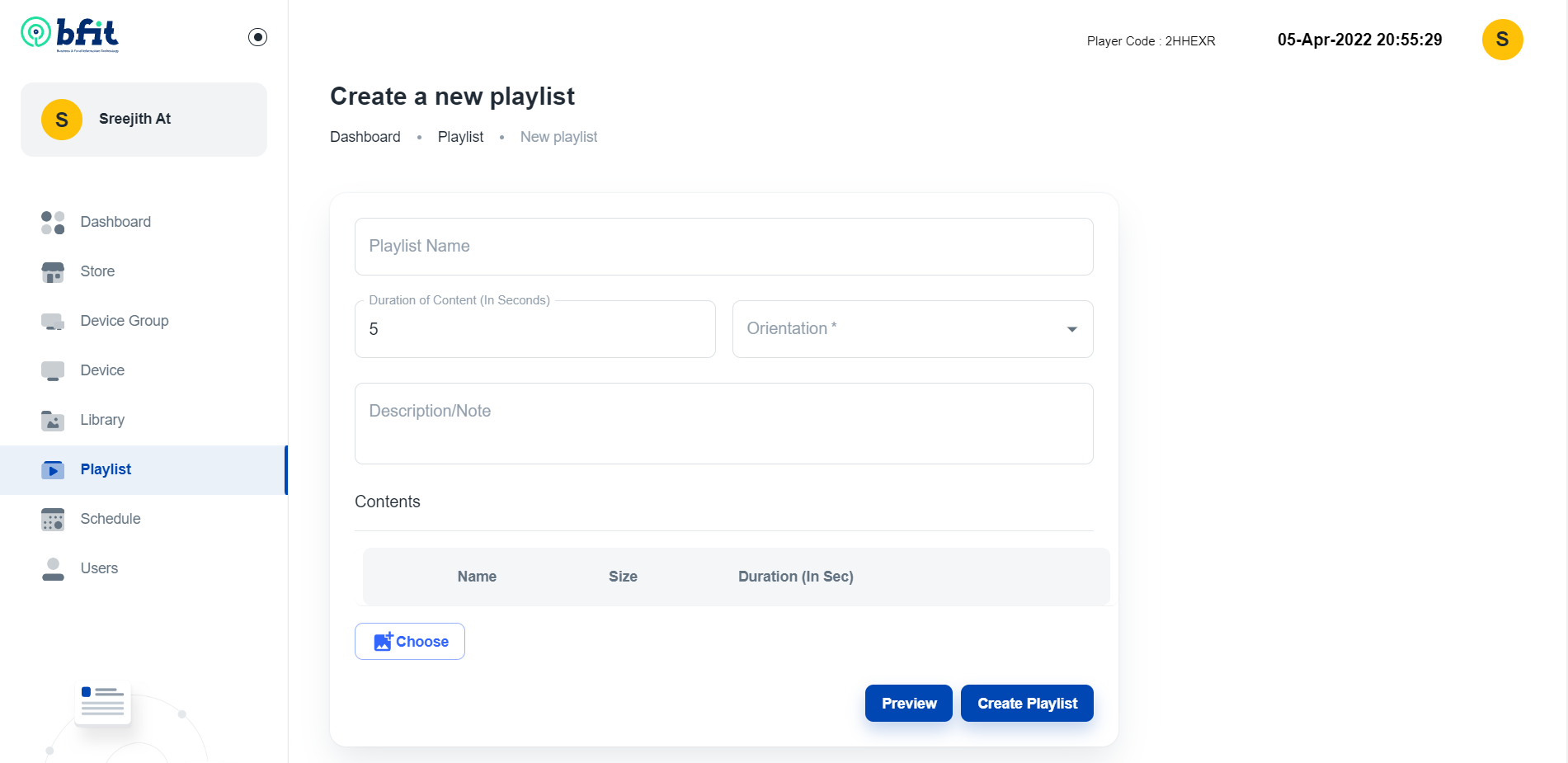Click the Playlist play icon in sidebar
The height and width of the screenshot is (763, 1568).
click(53, 469)
